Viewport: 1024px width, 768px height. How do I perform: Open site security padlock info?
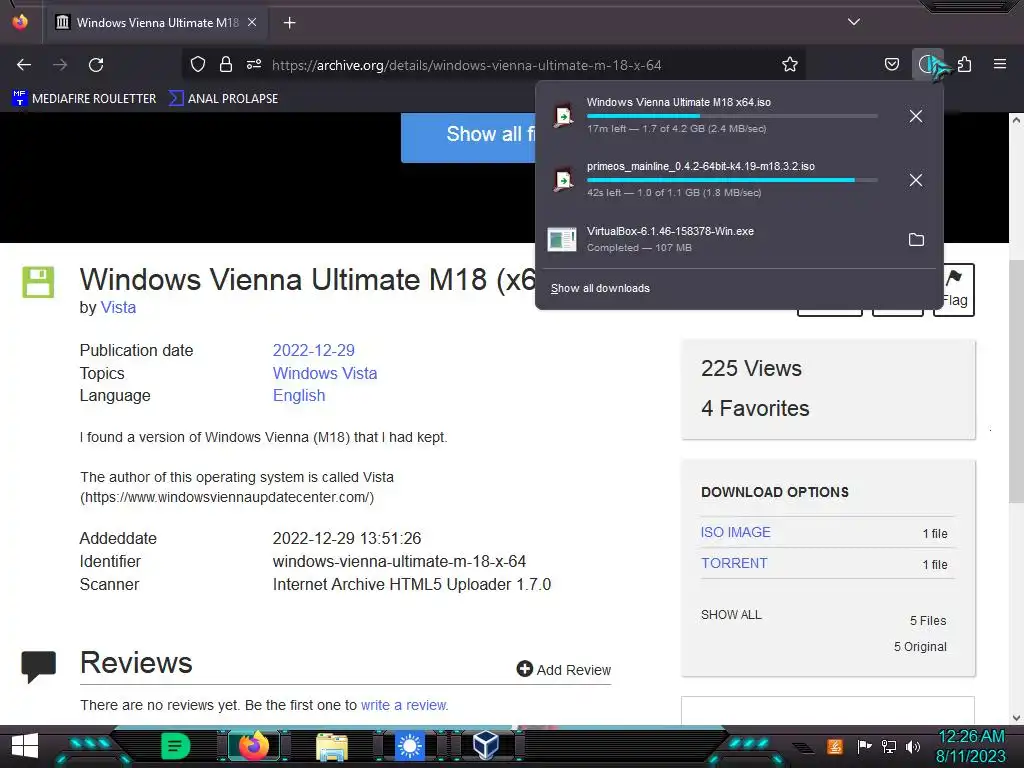click(226, 64)
